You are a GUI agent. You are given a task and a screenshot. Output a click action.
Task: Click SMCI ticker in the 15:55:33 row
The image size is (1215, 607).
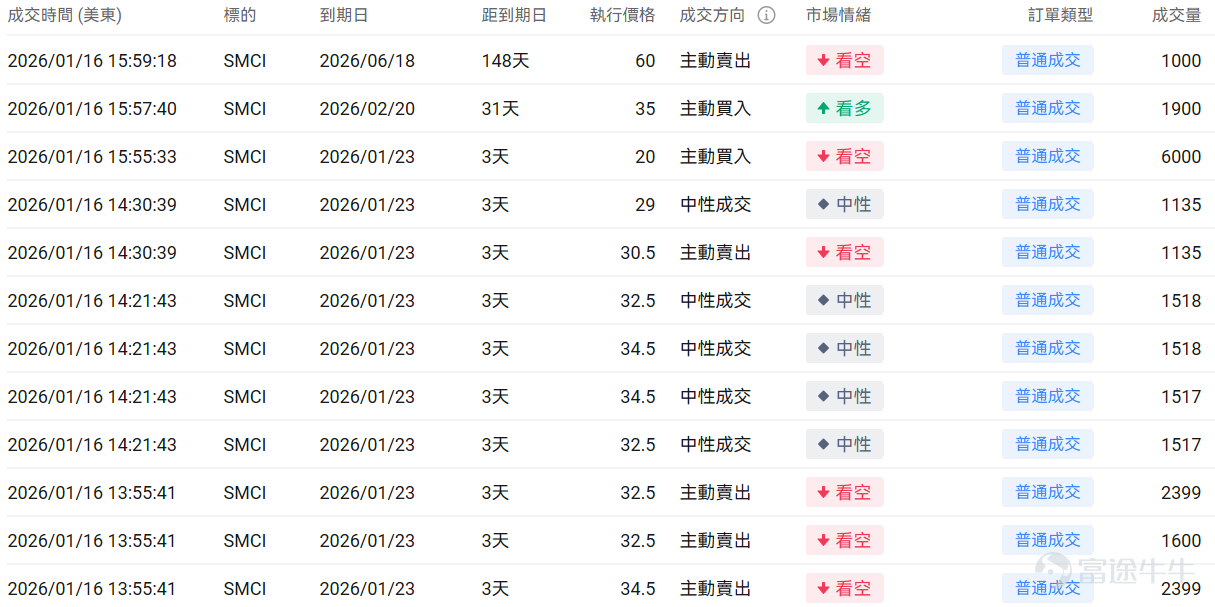click(245, 157)
